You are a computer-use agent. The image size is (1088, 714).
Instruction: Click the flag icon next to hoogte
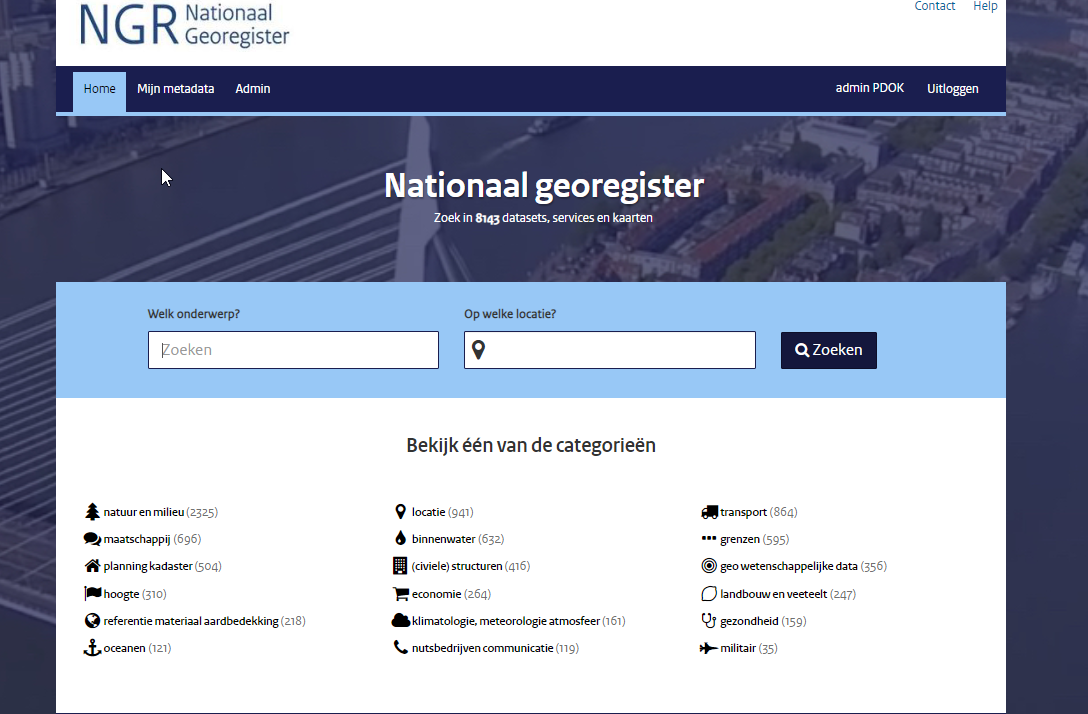point(92,593)
